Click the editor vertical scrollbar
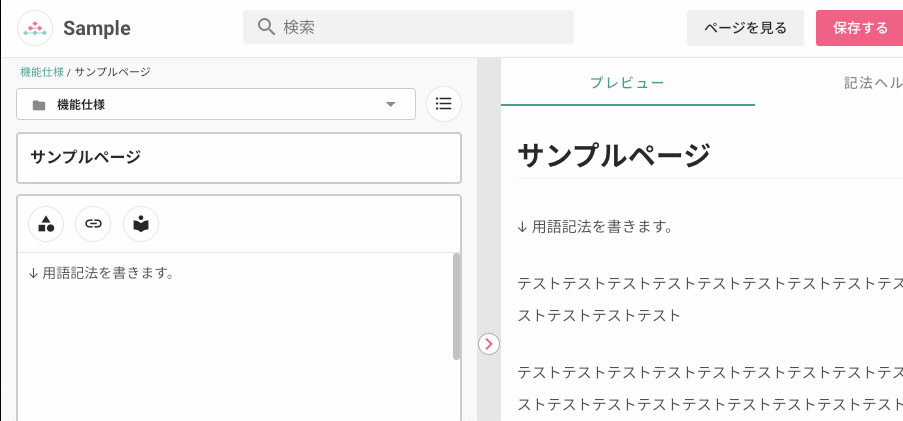903x421 pixels. [x=457, y=306]
